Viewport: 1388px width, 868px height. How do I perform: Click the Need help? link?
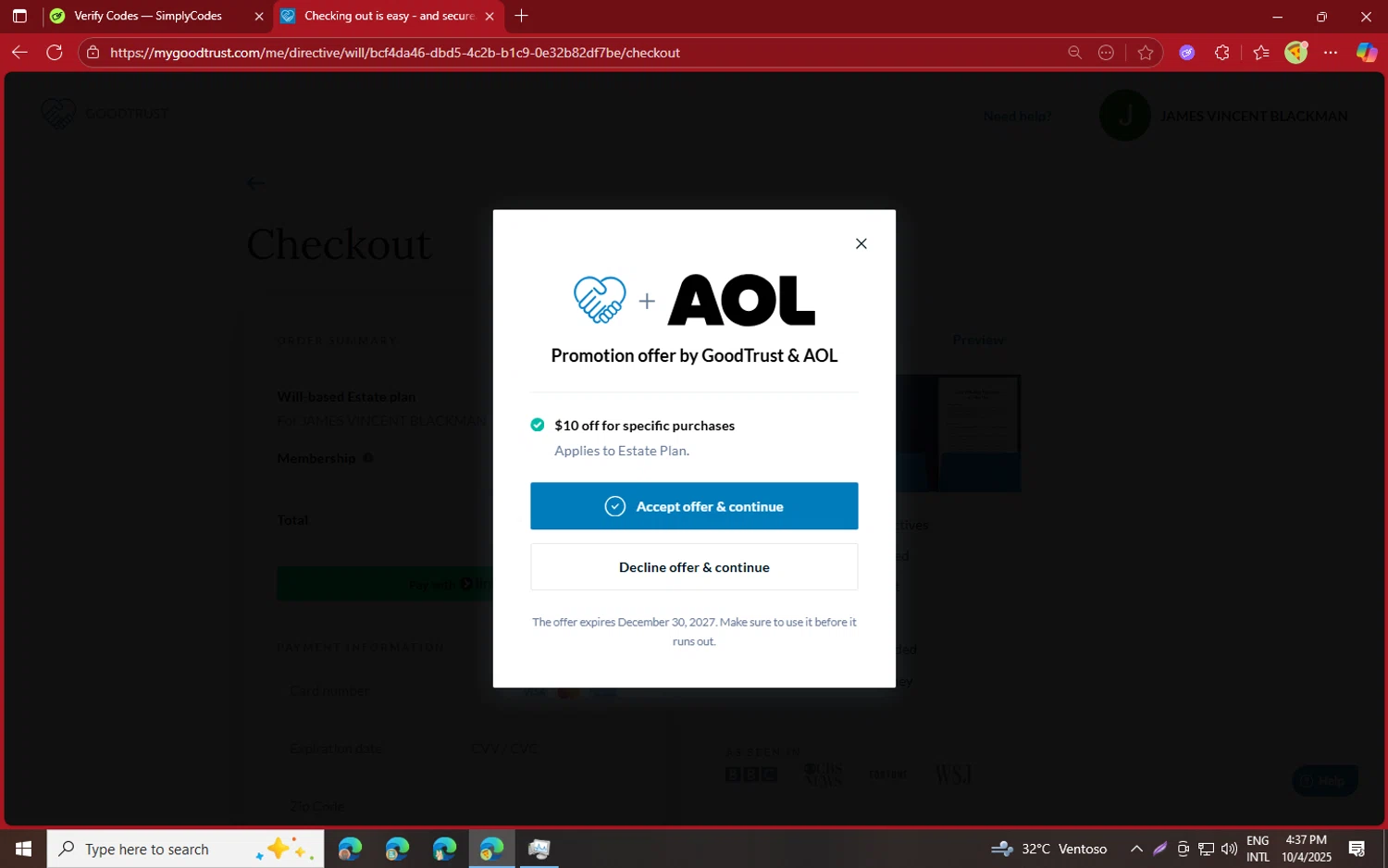(1017, 116)
